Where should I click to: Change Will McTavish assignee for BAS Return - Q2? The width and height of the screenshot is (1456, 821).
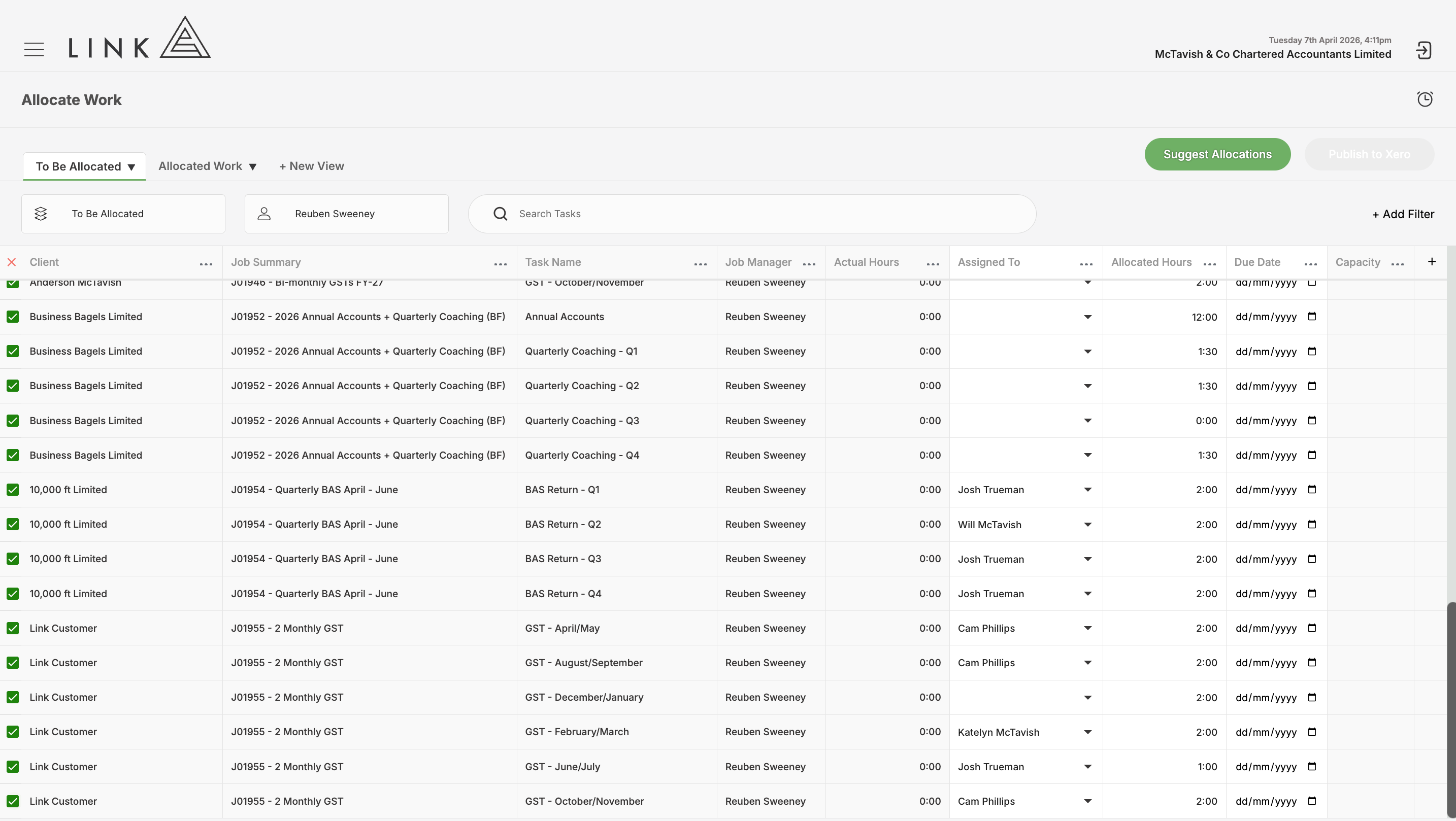click(x=1025, y=524)
